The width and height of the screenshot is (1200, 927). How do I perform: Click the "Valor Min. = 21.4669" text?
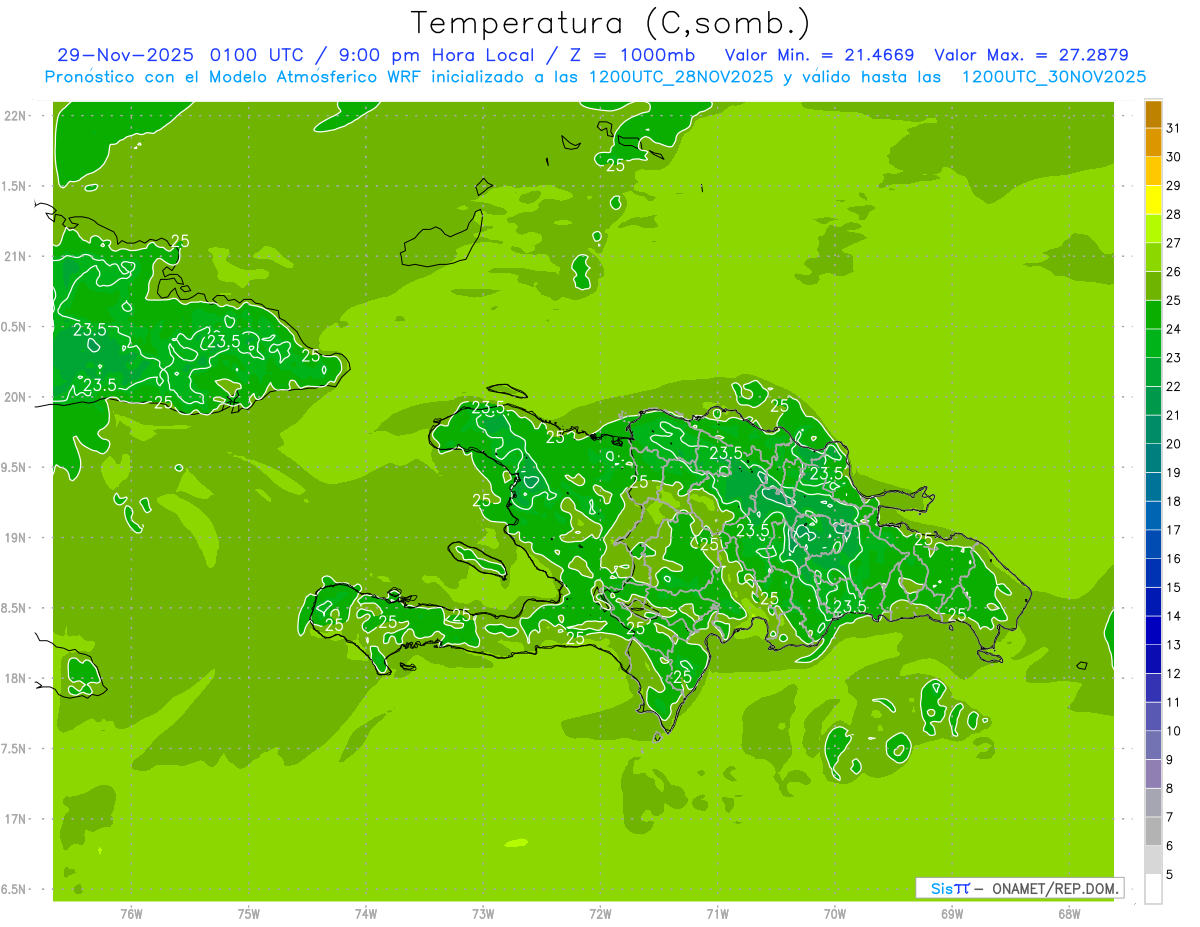[x=819, y=55]
